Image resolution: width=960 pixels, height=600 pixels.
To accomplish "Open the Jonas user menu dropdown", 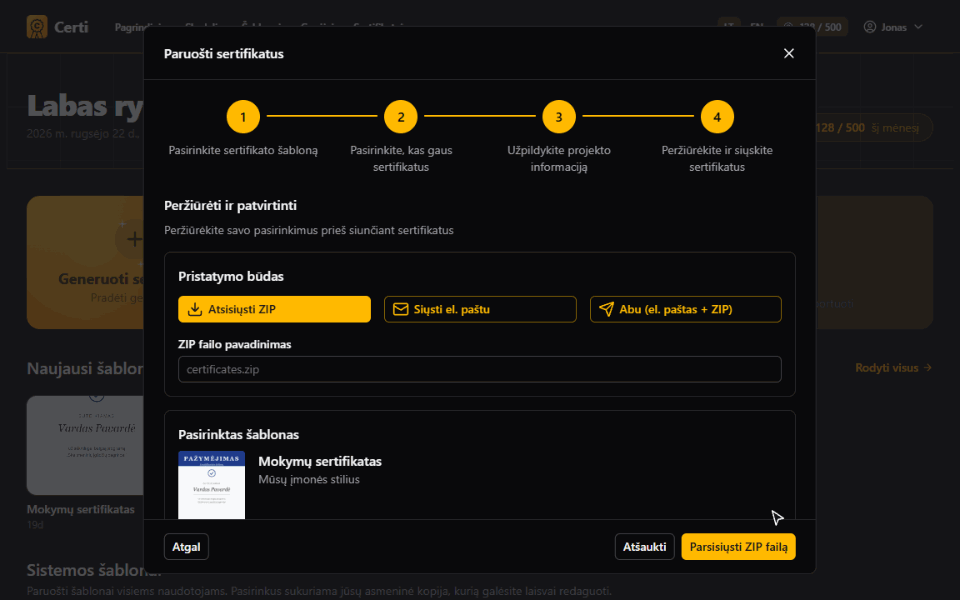I will 893,27.
